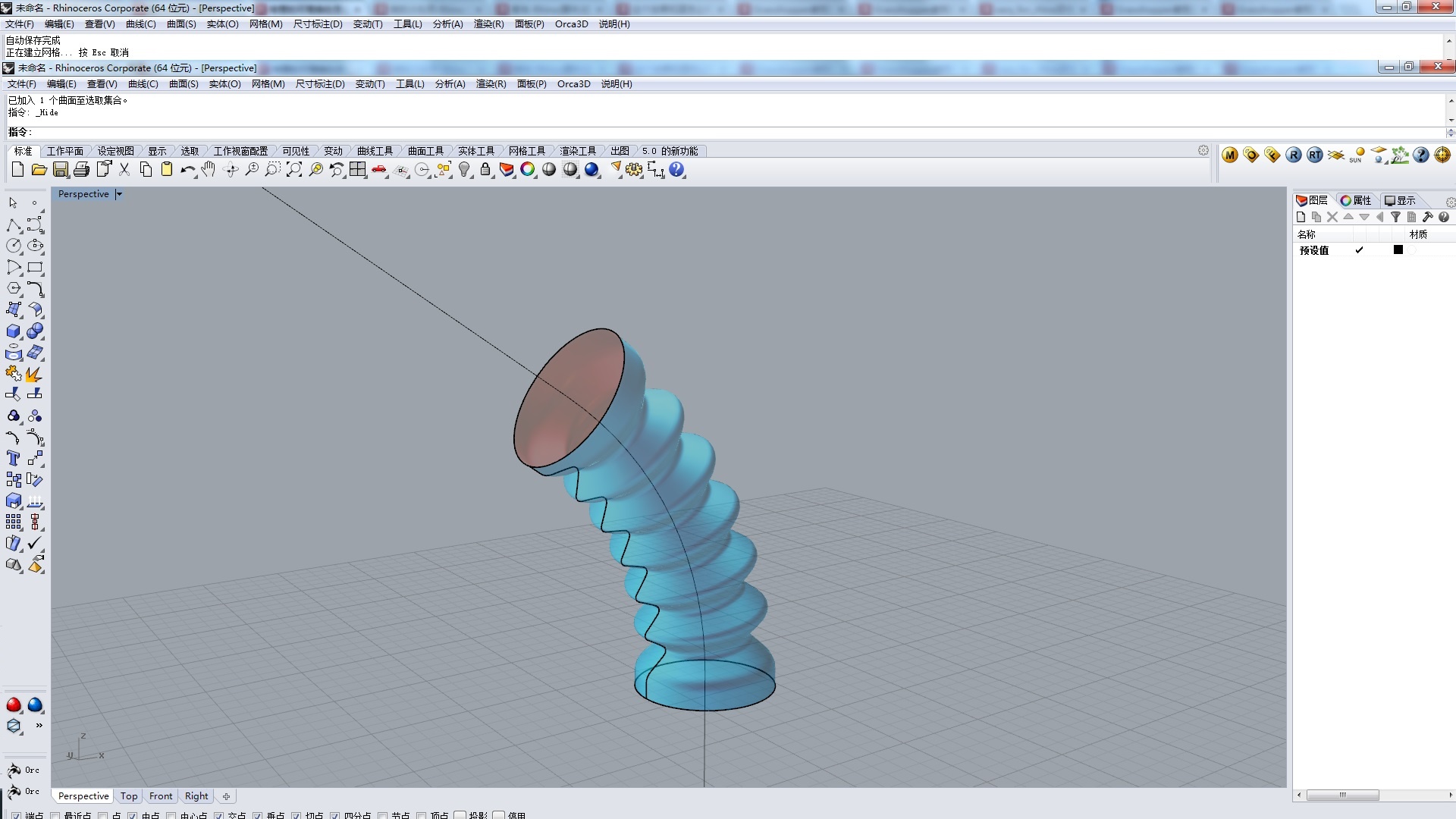Select the Box solid tool in sidebar
This screenshot has width=1456, height=819.
tap(14, 331)
